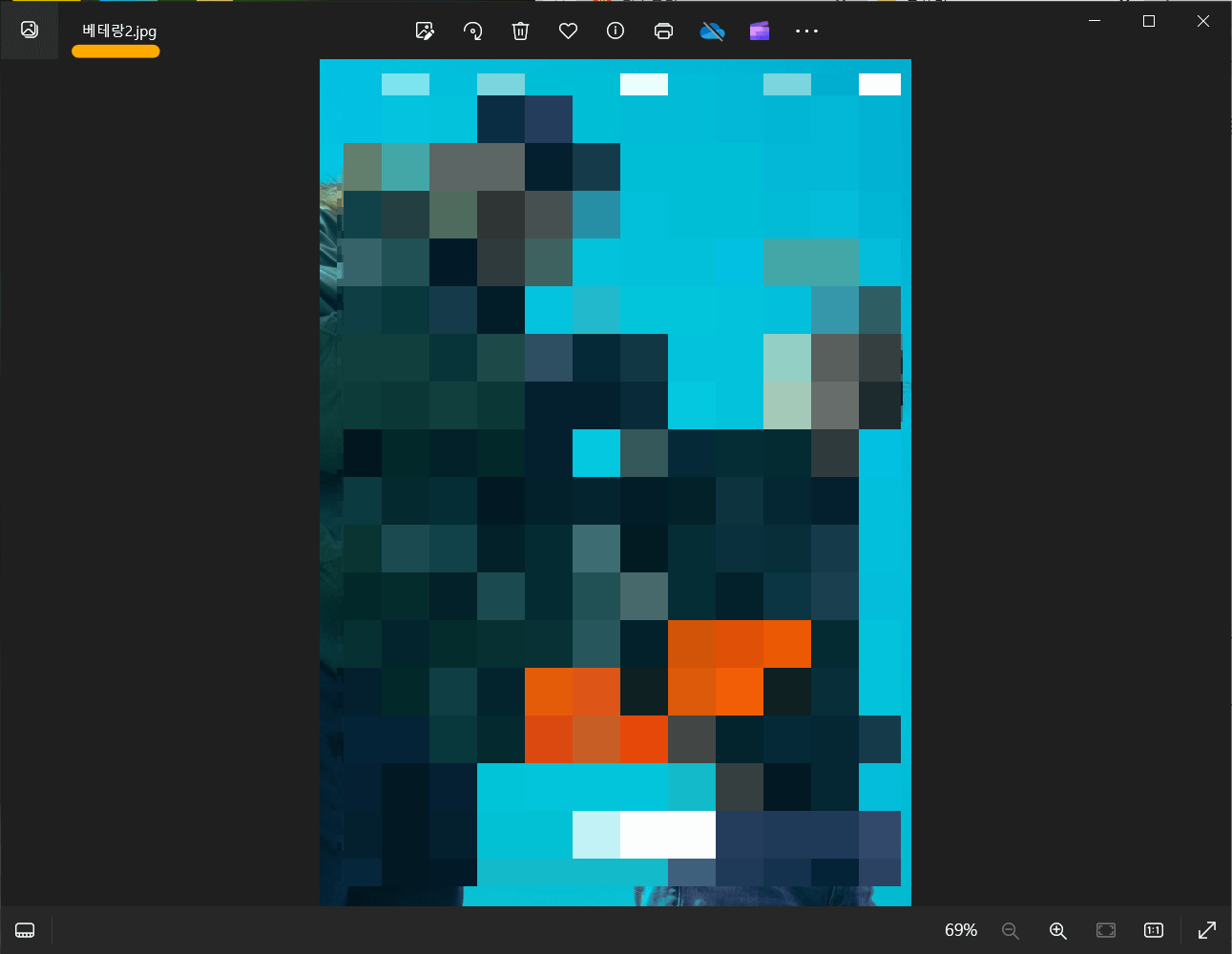Click the displayed photo
The width and height of the screenshot is (1232, 954).
[616, 482]
